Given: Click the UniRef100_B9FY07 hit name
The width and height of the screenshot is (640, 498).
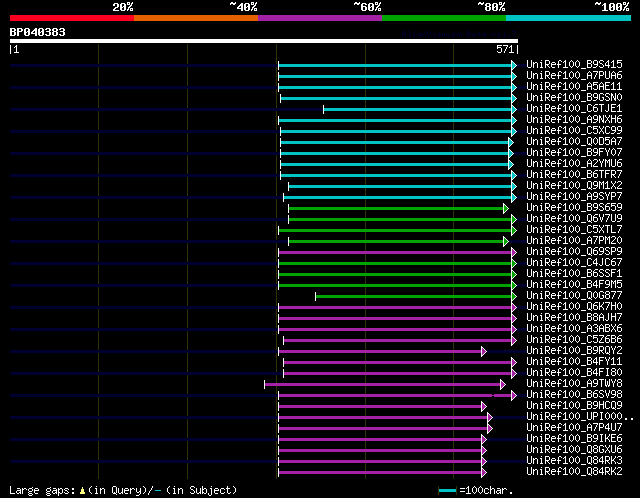Looking at the screenshot, I should pos(574,153).
